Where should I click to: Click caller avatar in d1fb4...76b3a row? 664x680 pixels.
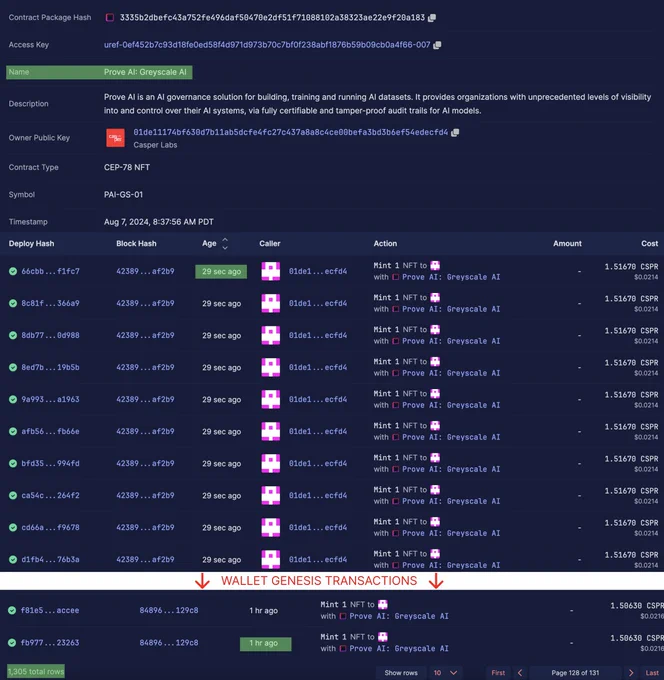coord(271,559)
